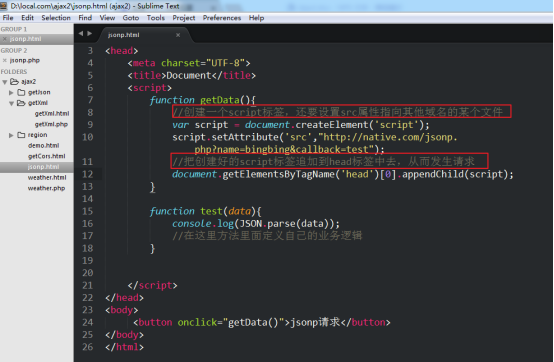The image size is (554, 362).
Task: Open the Goto menu
Action: click(x=131, y=18)
